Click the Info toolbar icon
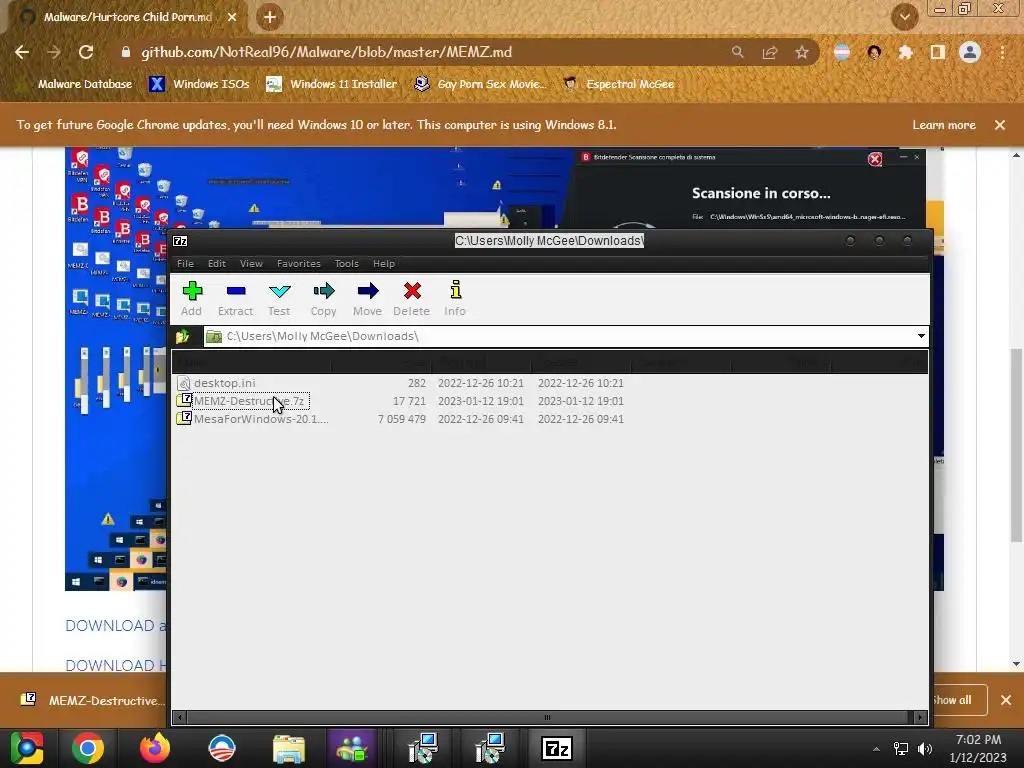The image size is (1024, 768). (x=455, y=298)
